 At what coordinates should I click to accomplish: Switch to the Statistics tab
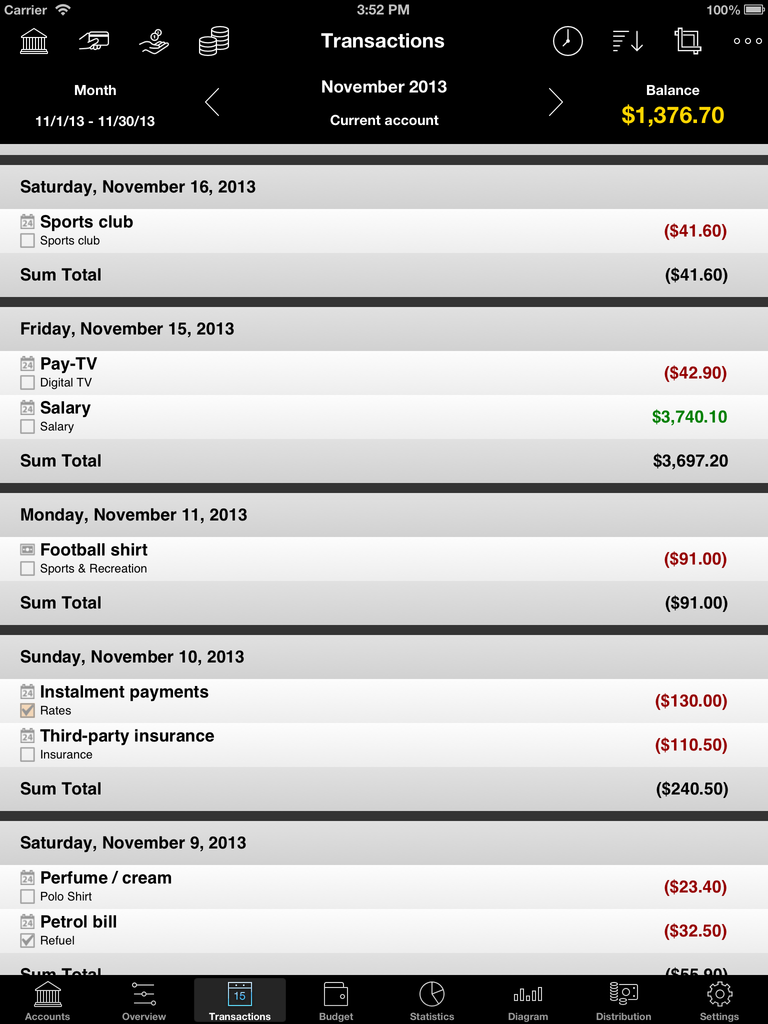coord(432,1000)
